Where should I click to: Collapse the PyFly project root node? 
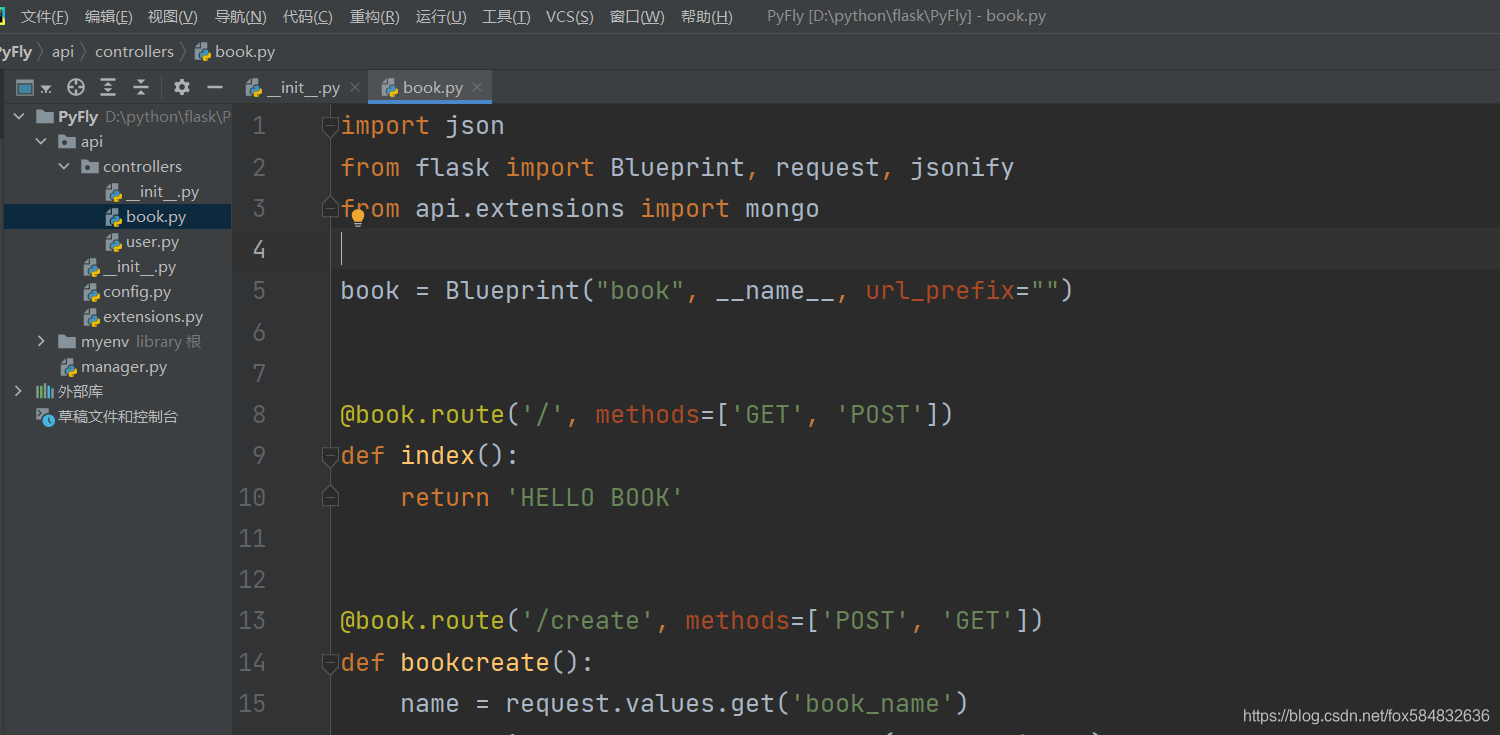click(19, 117)
